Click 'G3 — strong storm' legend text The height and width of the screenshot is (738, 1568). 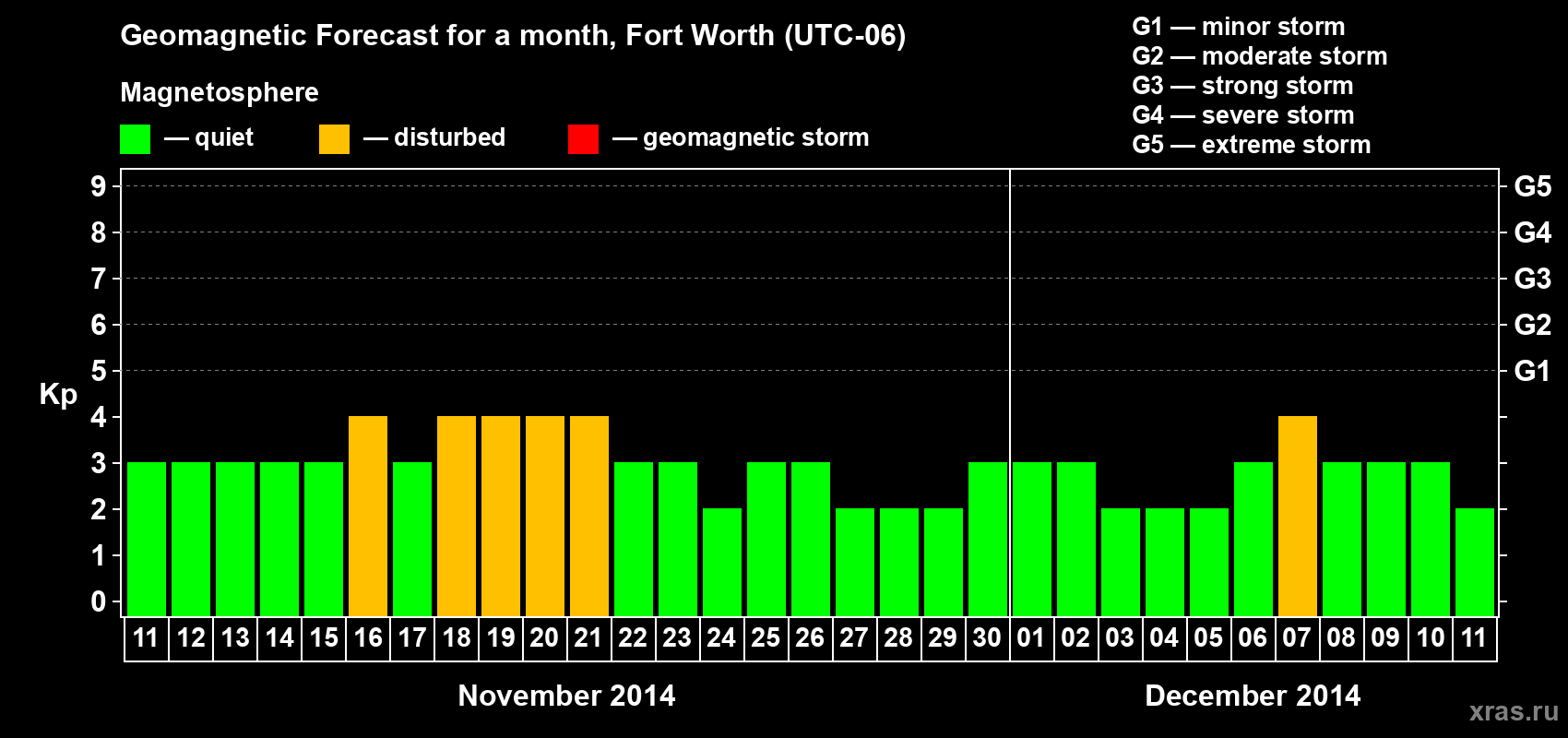(1242, 86)
